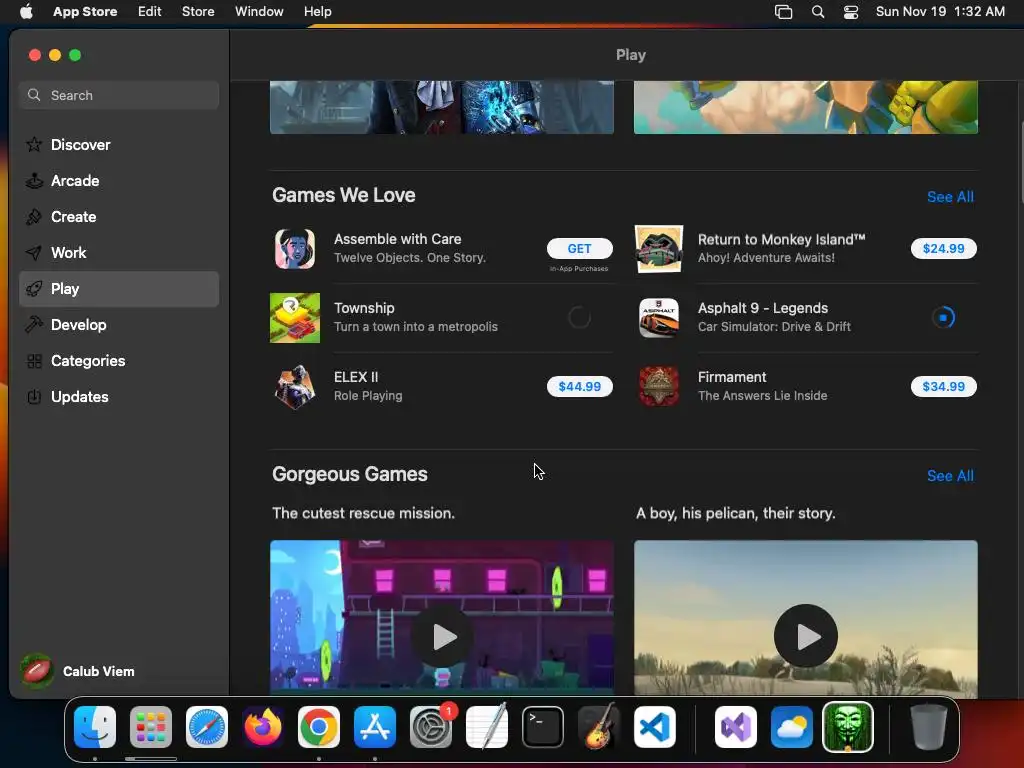Open GarageBand in the Dock
1024x768 pixels.
(599, 727)
